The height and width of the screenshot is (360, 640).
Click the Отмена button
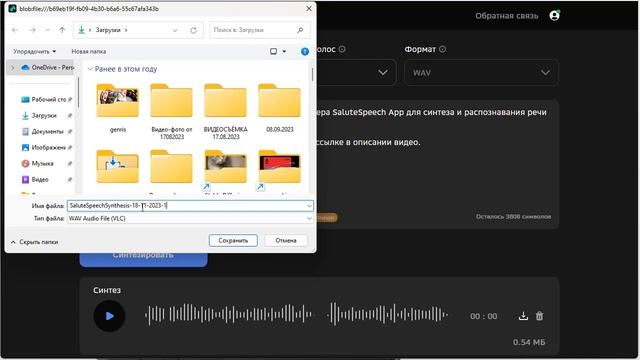click(286, 240)
